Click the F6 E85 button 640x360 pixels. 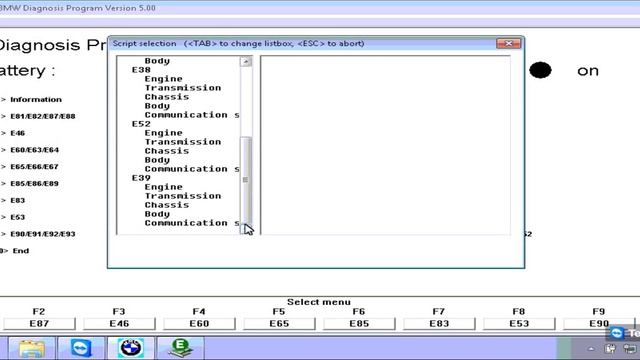[359, 324]
